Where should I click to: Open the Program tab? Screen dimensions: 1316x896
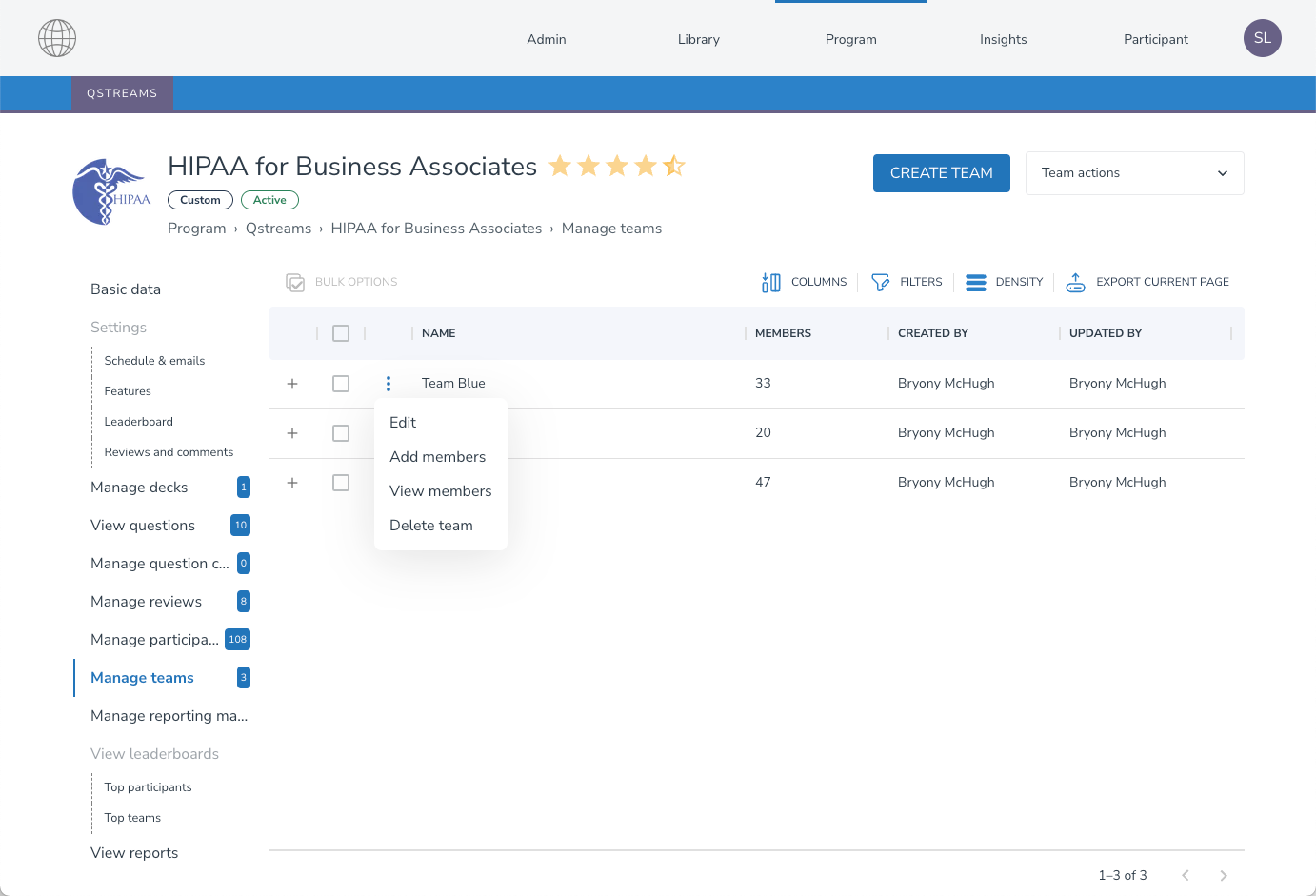pyautogui.click(x=851, y=39)
